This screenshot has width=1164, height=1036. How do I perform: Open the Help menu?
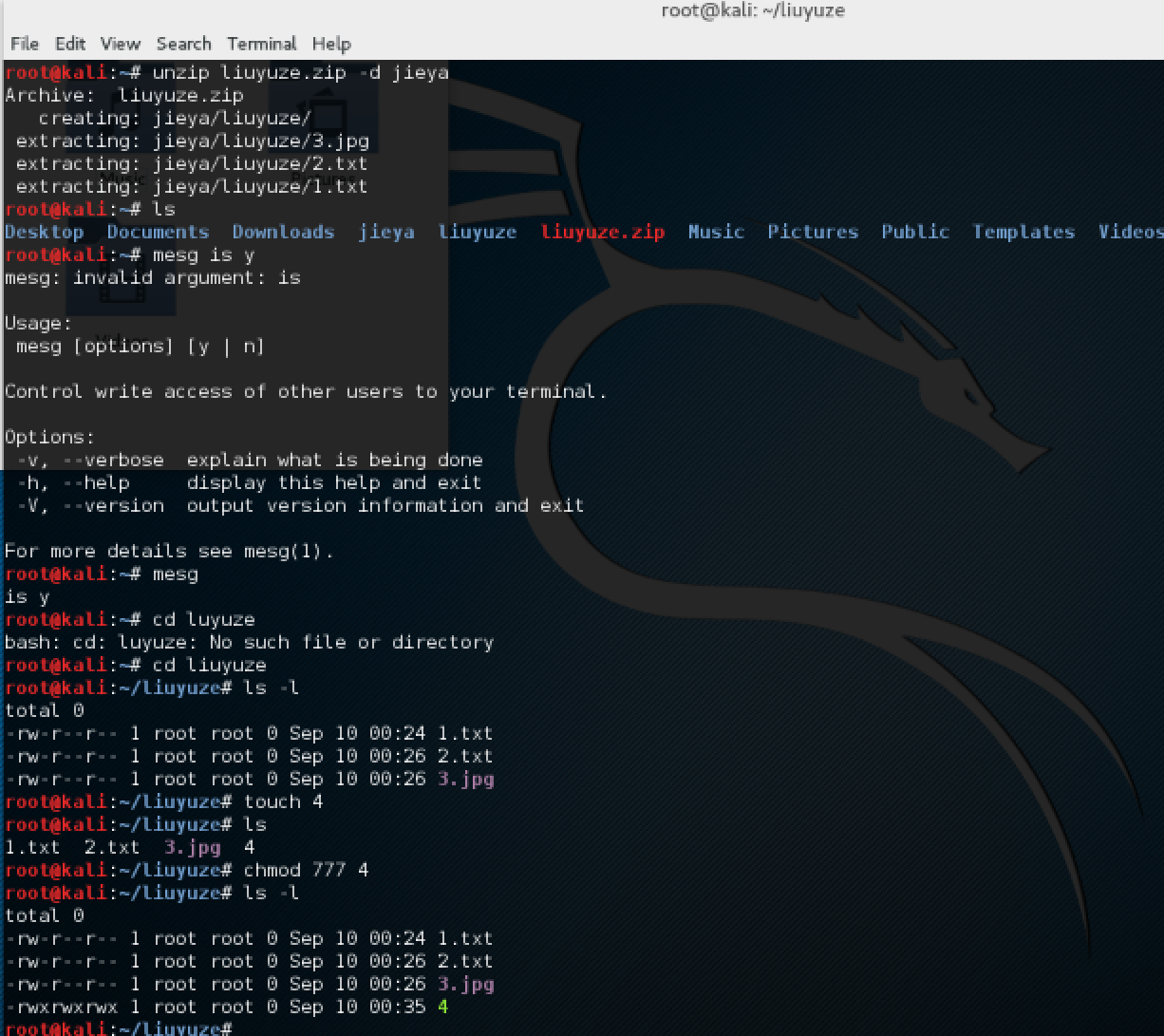[x=331, y=44]
